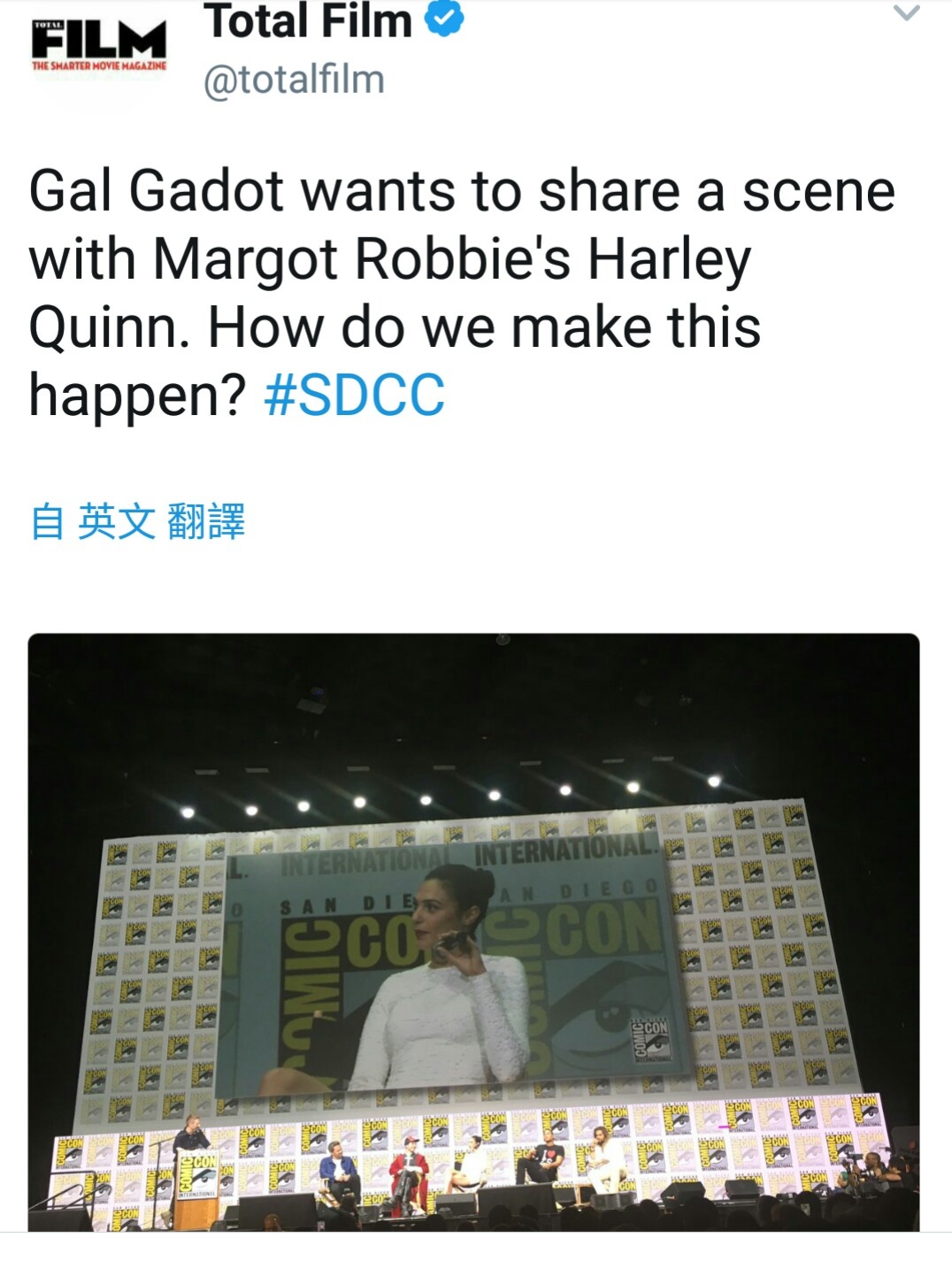Open the Total Film display name
The width and height of the screenshot is (952, 1262).
point(308,21)
